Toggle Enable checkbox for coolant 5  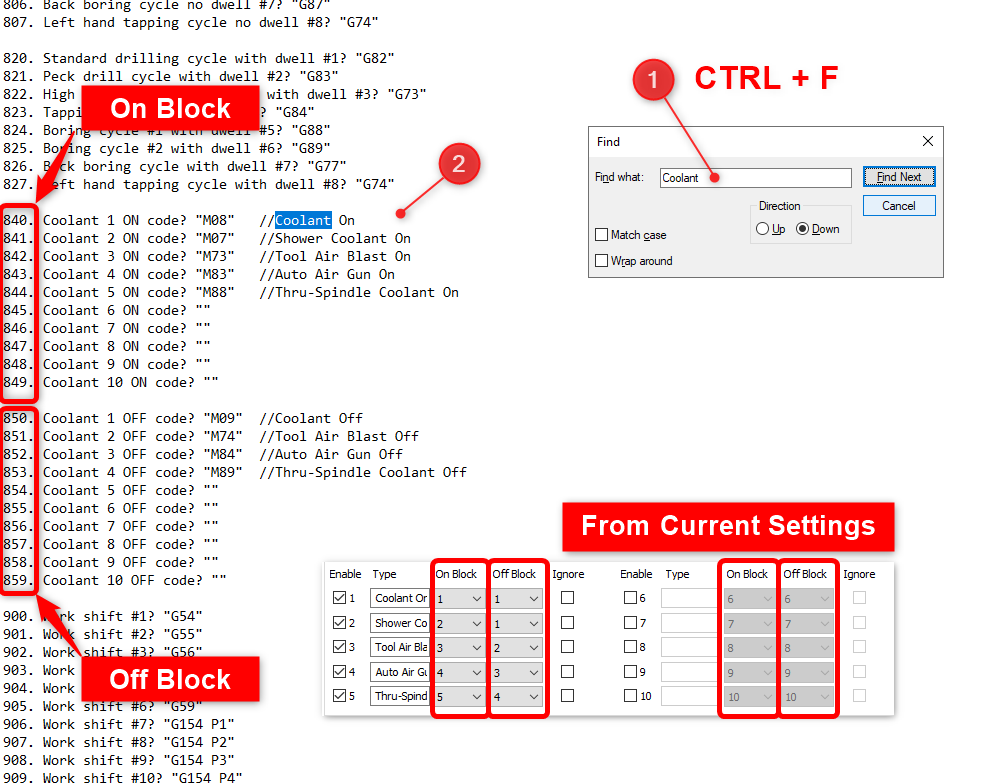coord(339,696)
